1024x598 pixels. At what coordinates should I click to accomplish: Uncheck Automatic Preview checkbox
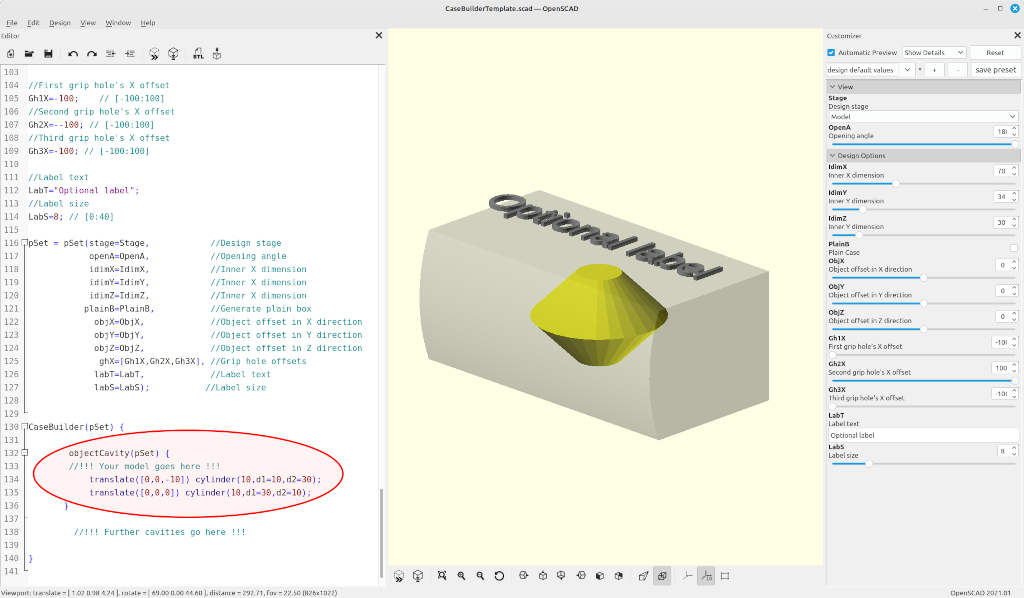831,52
